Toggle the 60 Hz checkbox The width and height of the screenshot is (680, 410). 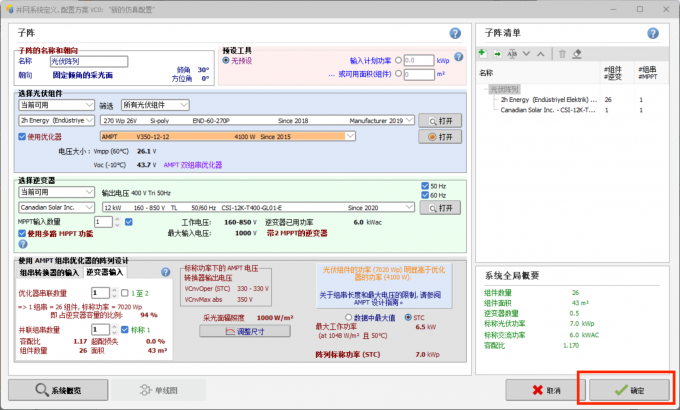[x=425, y=195]
